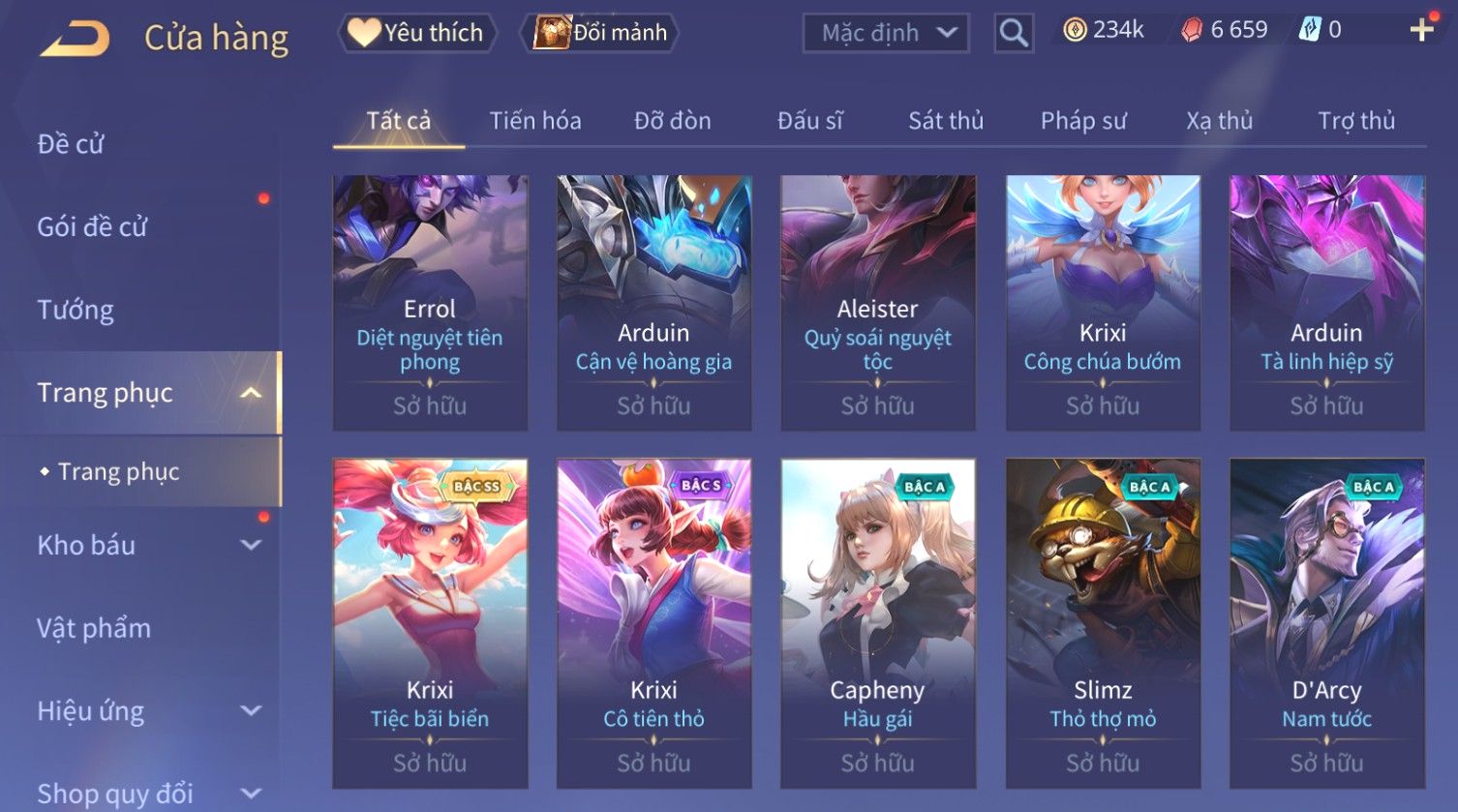Tap the blue voucher ticket icon

pos(1309,31)
